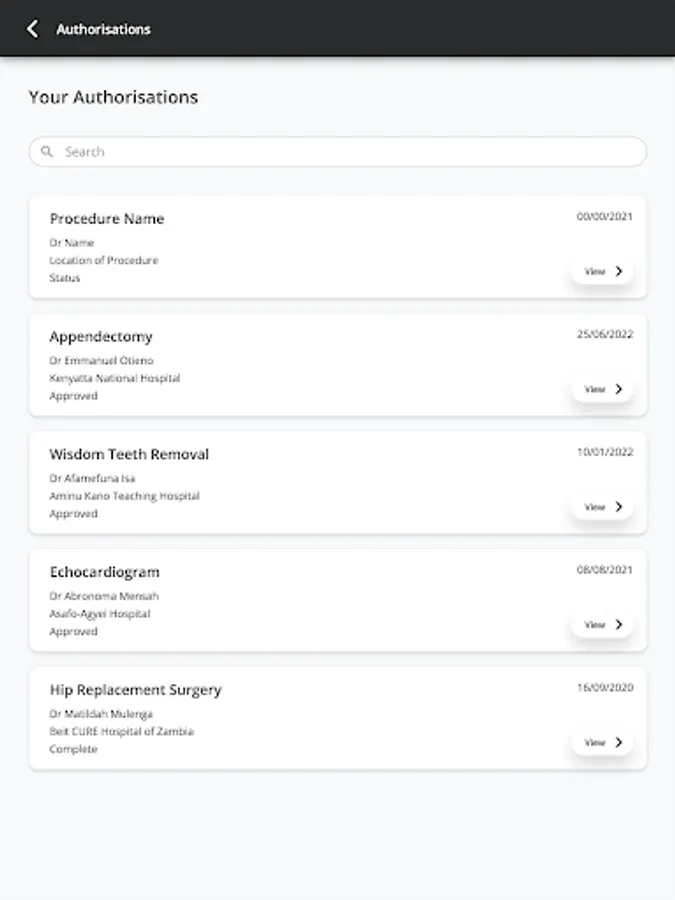Click chevron arrow on Appendectomy card
Screen dimensions: 675x900
pos(619,389)
